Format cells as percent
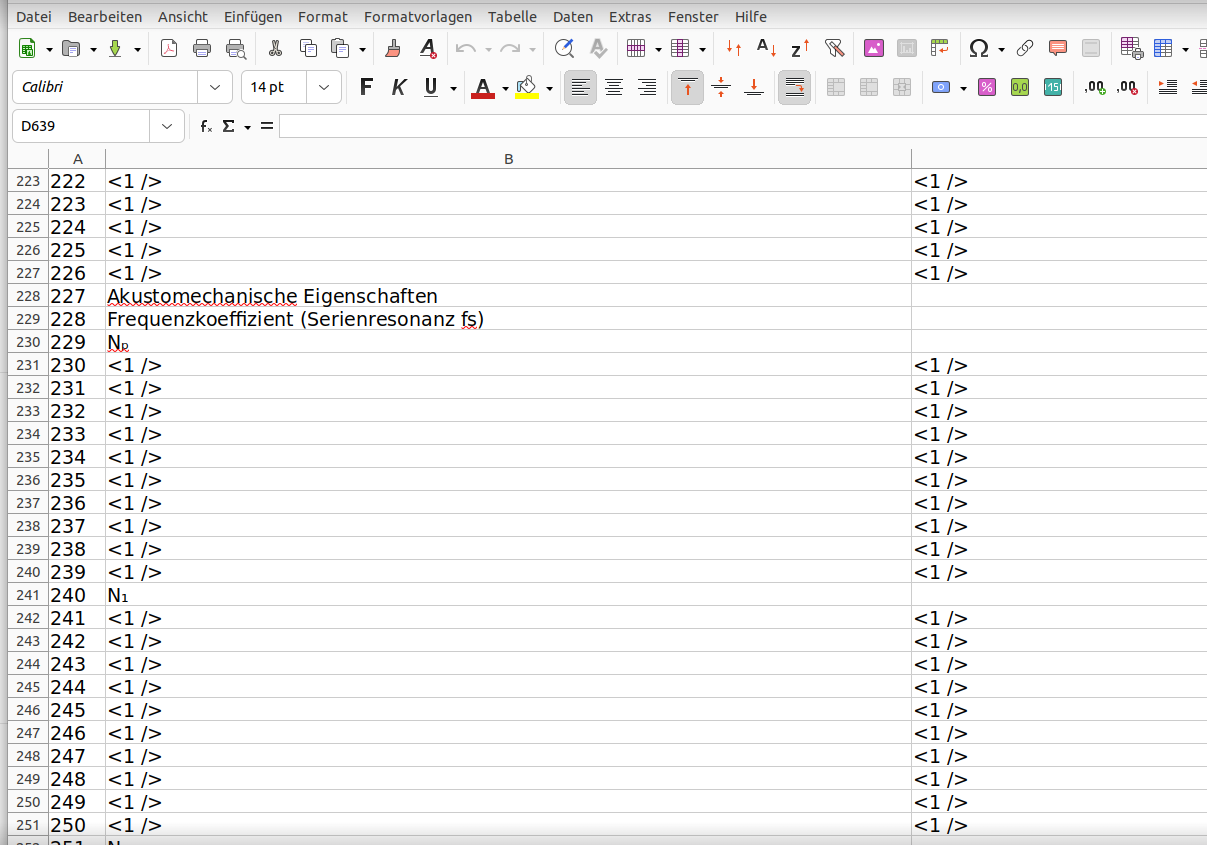This screenshot has width=1207, height=845. pyautogui.click(x=986, y=88)
